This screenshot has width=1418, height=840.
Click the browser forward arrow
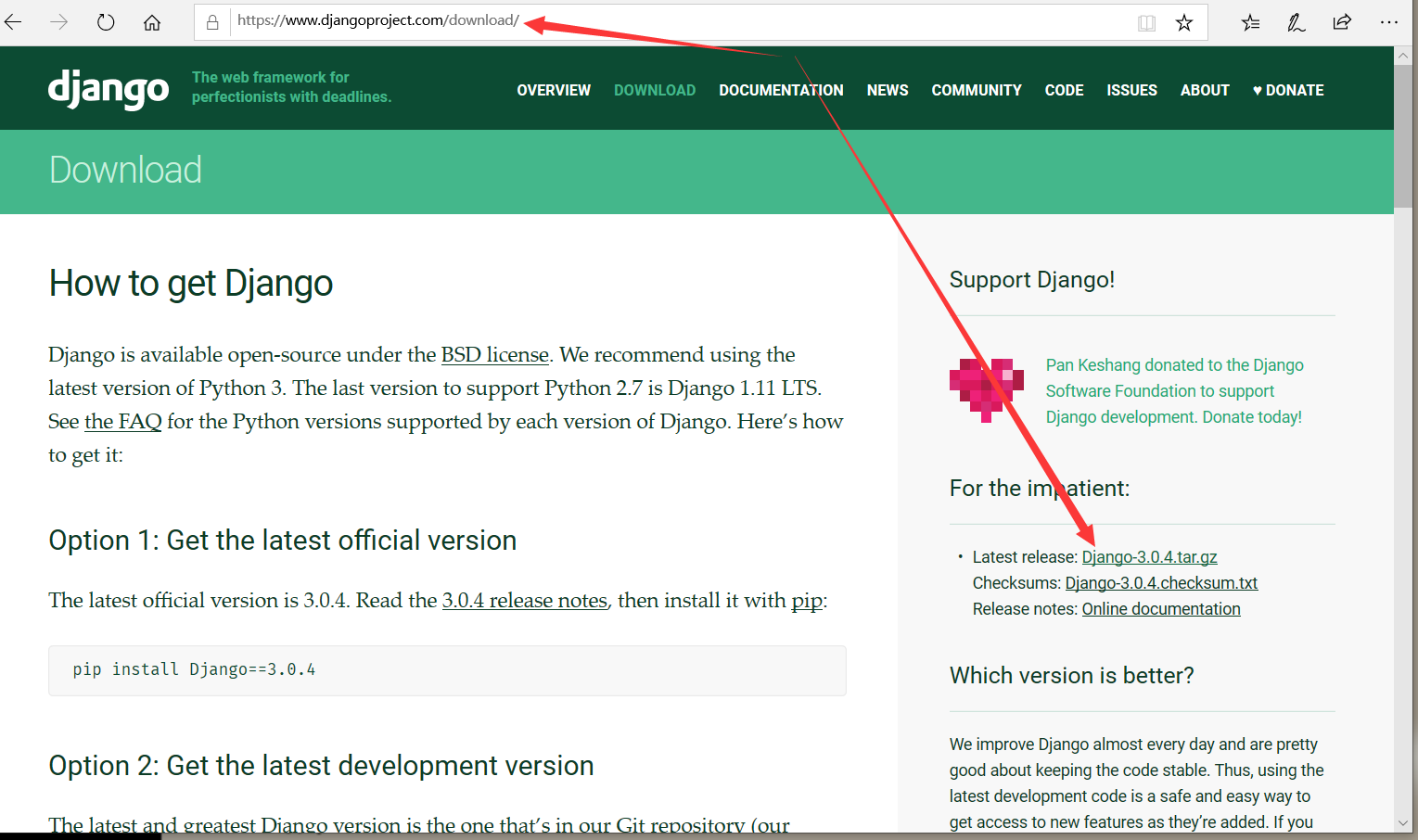click(59, 22)
